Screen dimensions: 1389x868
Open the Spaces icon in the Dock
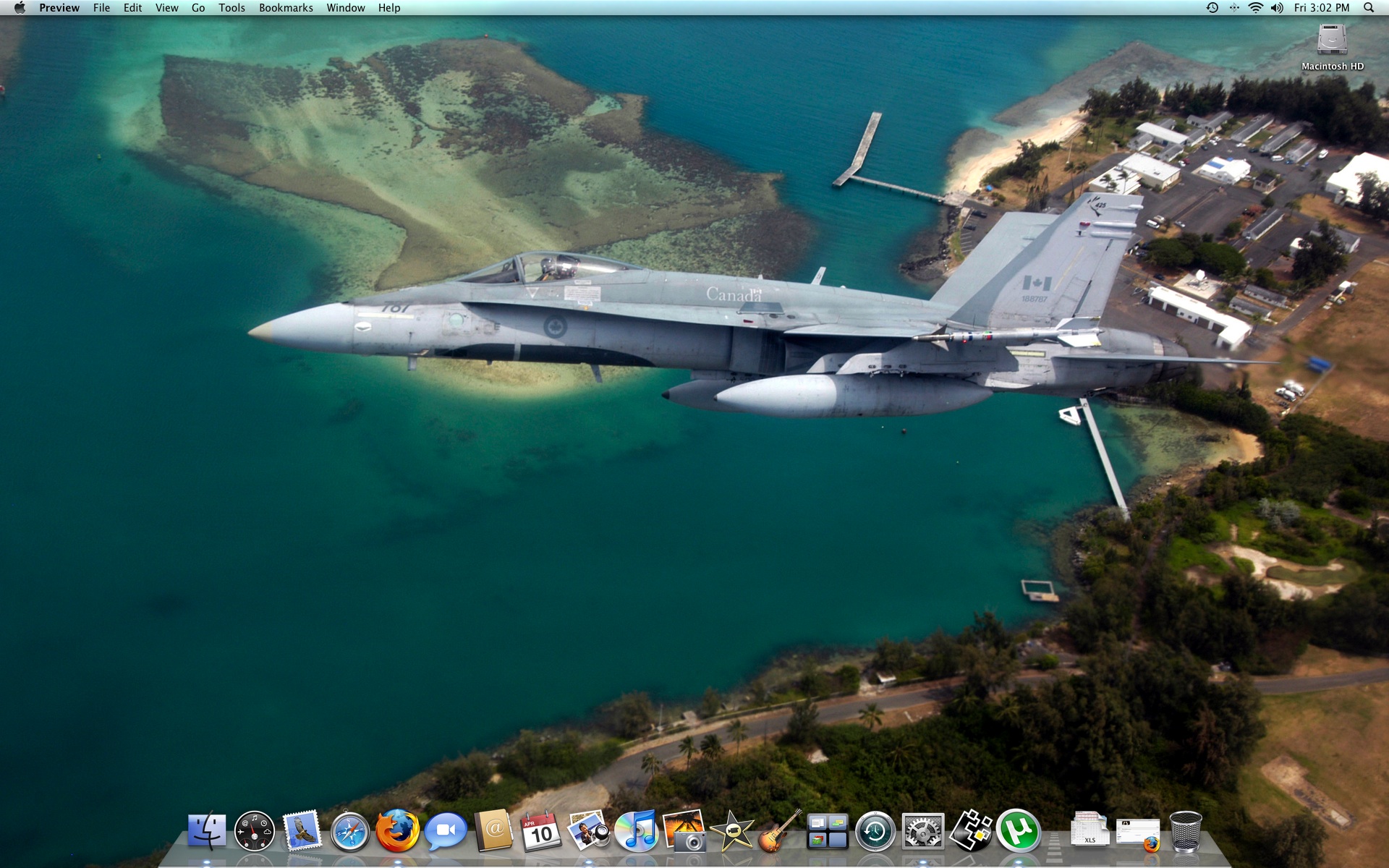[x=828, y=830]
